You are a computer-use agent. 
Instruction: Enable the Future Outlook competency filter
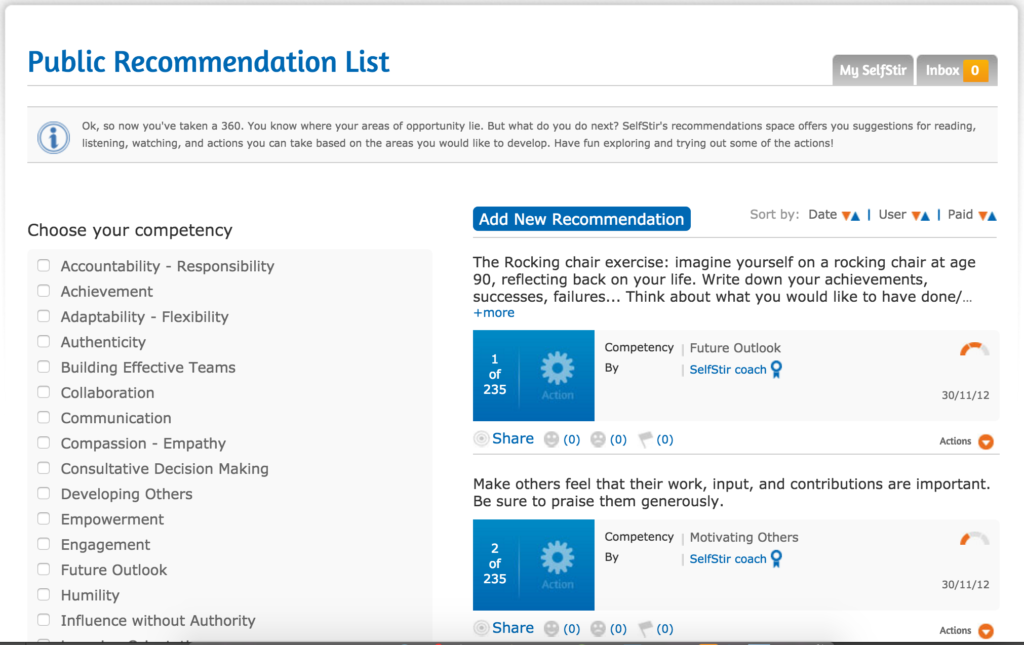click(44, 570)
